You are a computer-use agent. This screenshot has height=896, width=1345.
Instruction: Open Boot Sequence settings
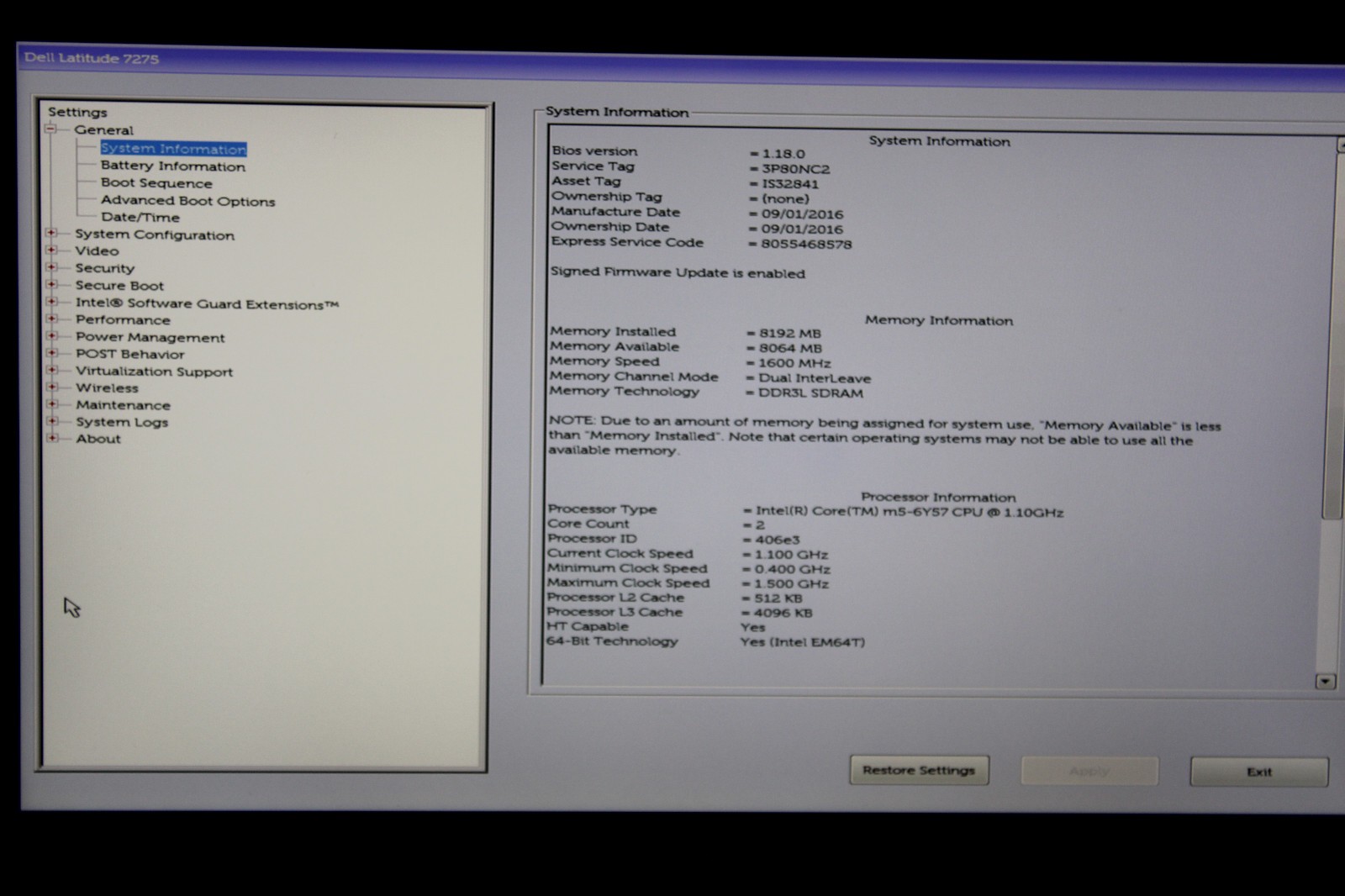coord(156,183)
